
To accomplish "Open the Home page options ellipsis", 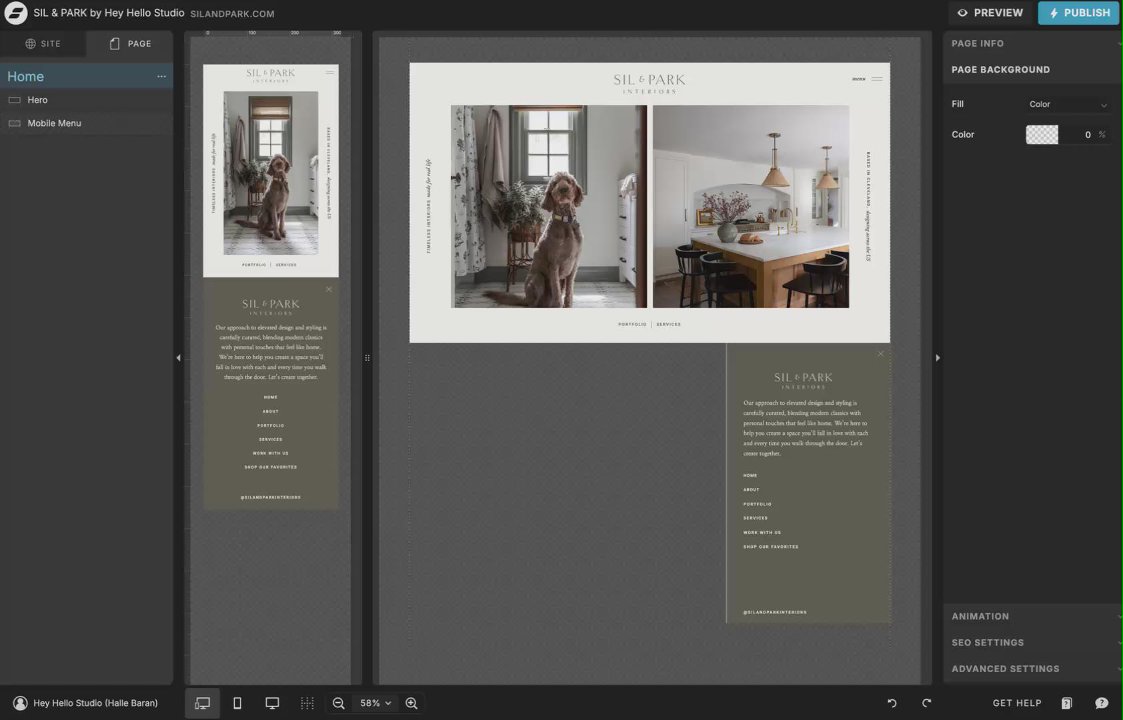I will [x=161, y=77].
